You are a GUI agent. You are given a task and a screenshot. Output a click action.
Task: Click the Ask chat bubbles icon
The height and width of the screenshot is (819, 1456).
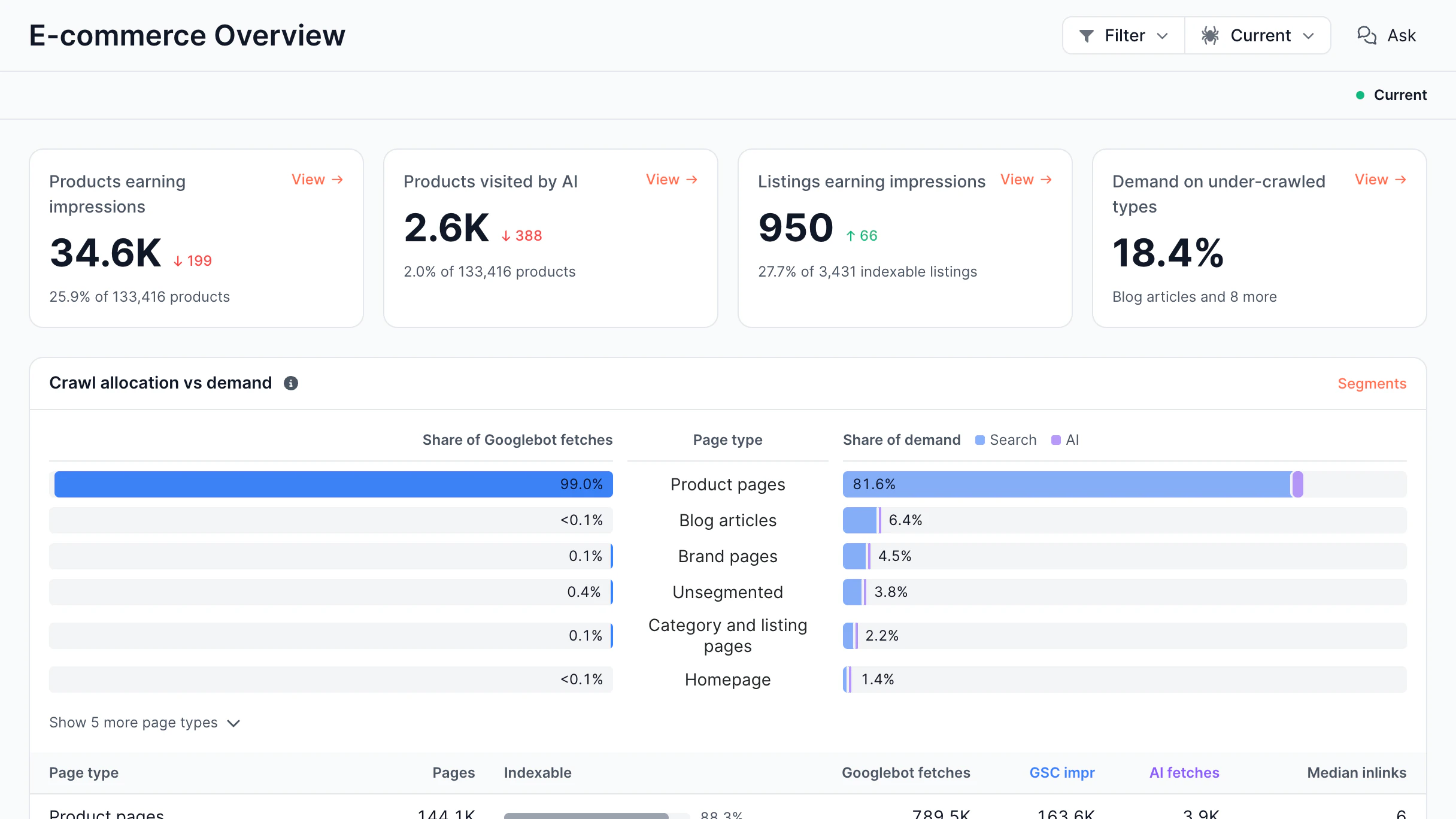click(x=1366, y=36)
